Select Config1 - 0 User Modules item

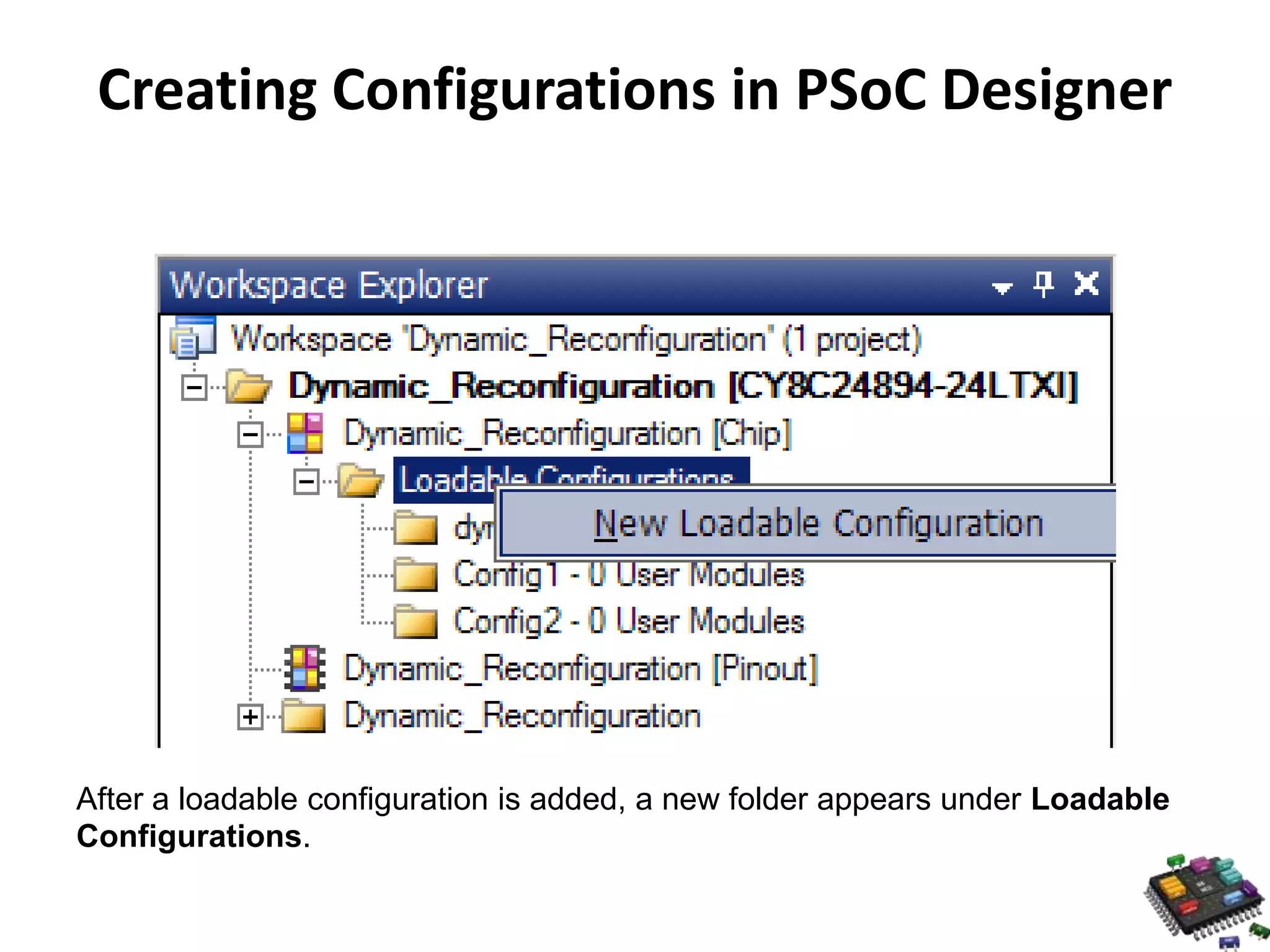coord(628,575)
